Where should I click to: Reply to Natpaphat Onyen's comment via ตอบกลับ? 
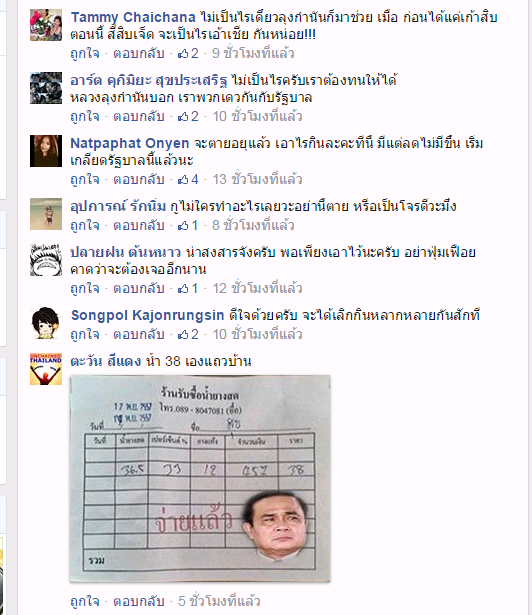(139, 180)
